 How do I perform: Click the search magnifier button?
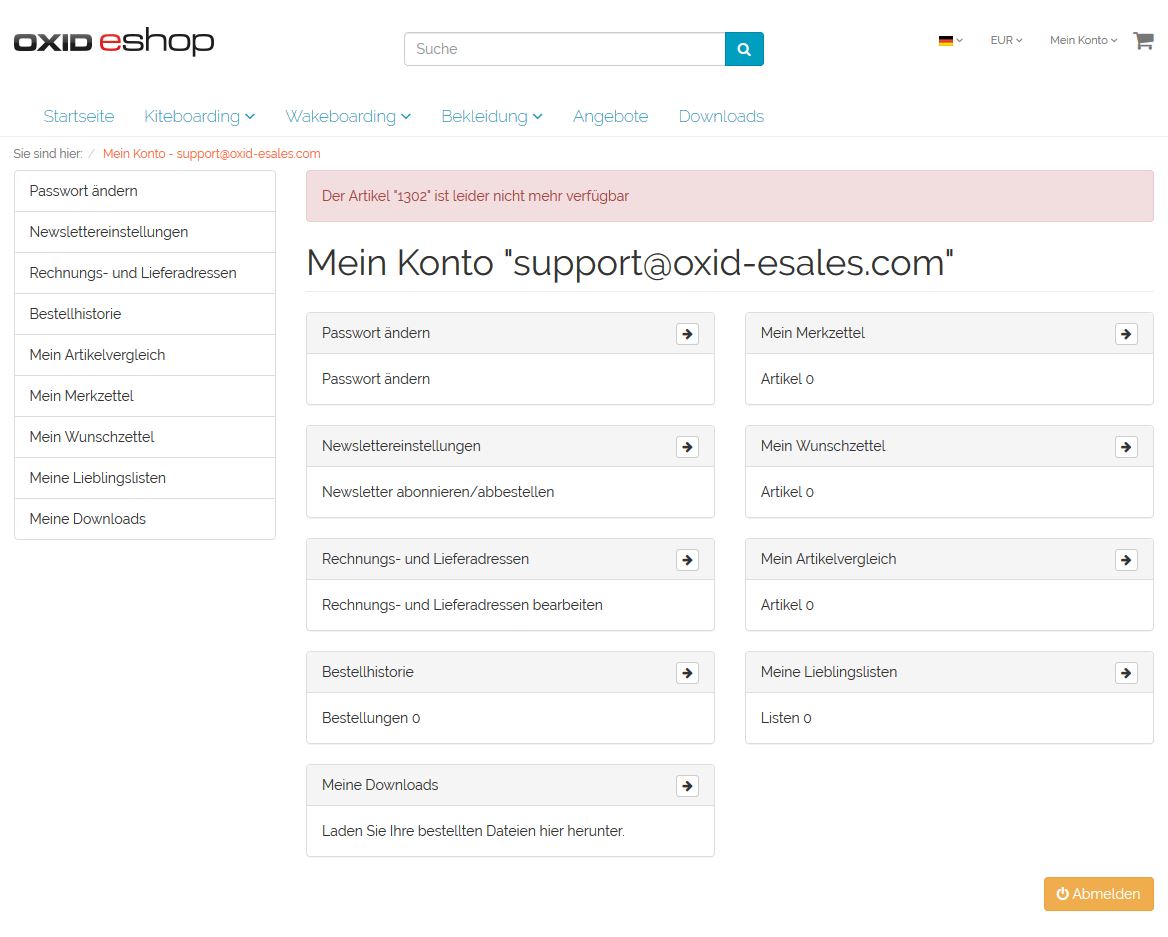(744, 49)
